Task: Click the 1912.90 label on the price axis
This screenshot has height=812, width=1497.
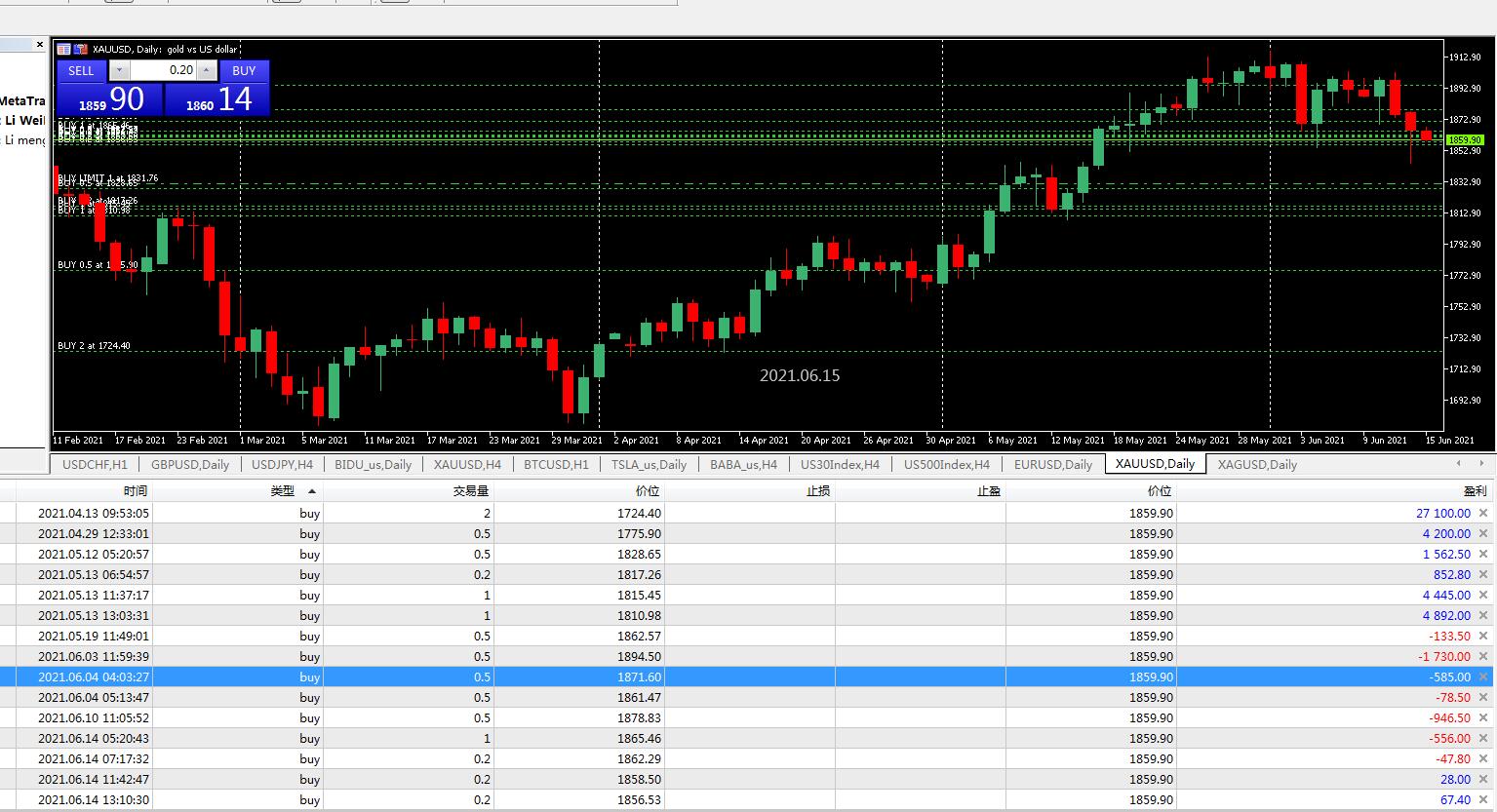Action: coord(1466,58)
